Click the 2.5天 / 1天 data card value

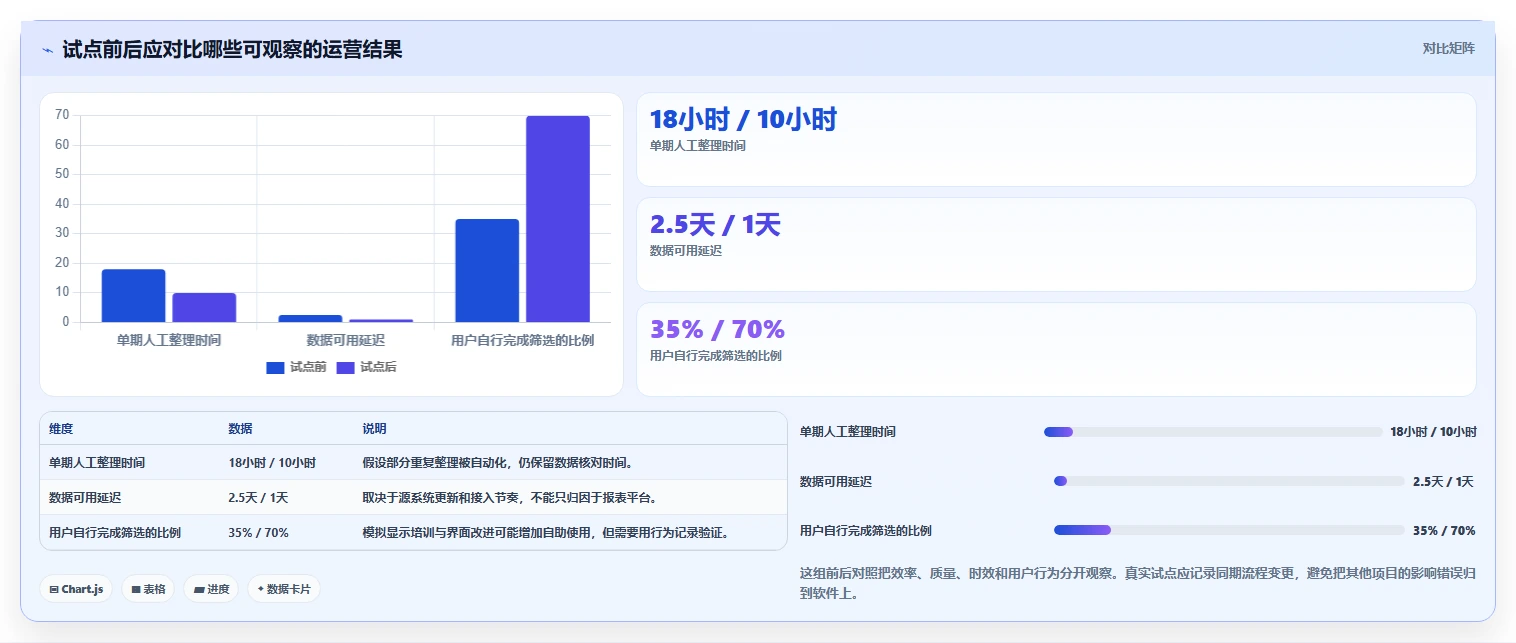[715, 225]
